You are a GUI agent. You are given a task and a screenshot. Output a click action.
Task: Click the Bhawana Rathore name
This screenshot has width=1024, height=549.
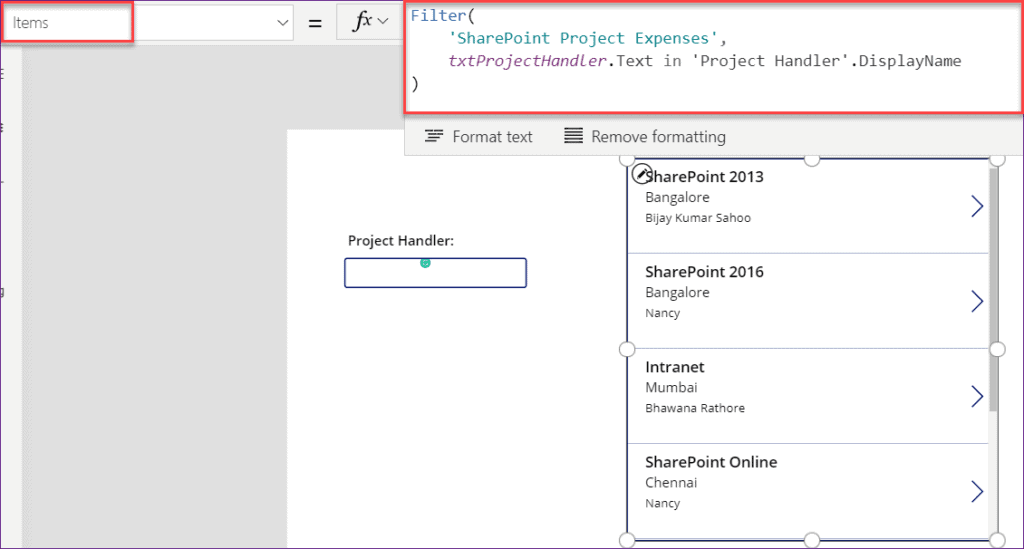(695, 408)
